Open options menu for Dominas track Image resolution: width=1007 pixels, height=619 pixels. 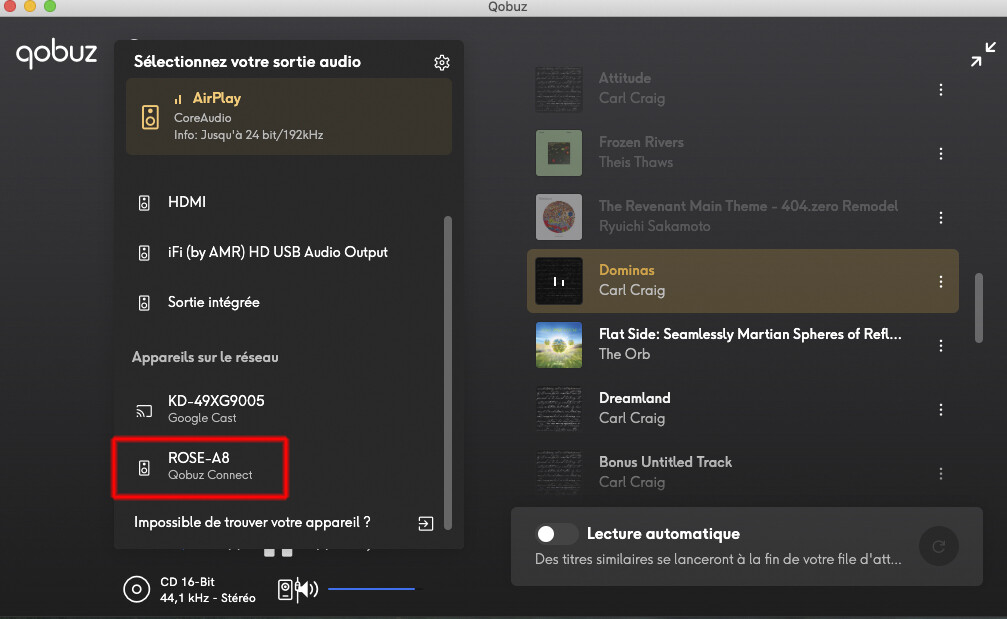point(941,281)
